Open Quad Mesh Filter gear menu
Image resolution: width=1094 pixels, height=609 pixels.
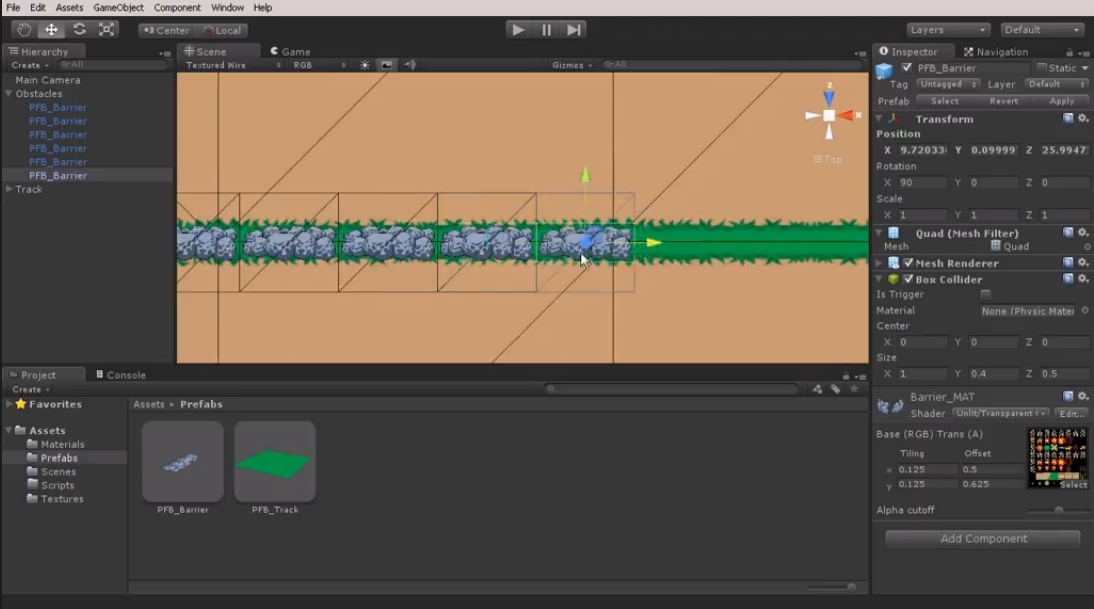click(1083, 233)
